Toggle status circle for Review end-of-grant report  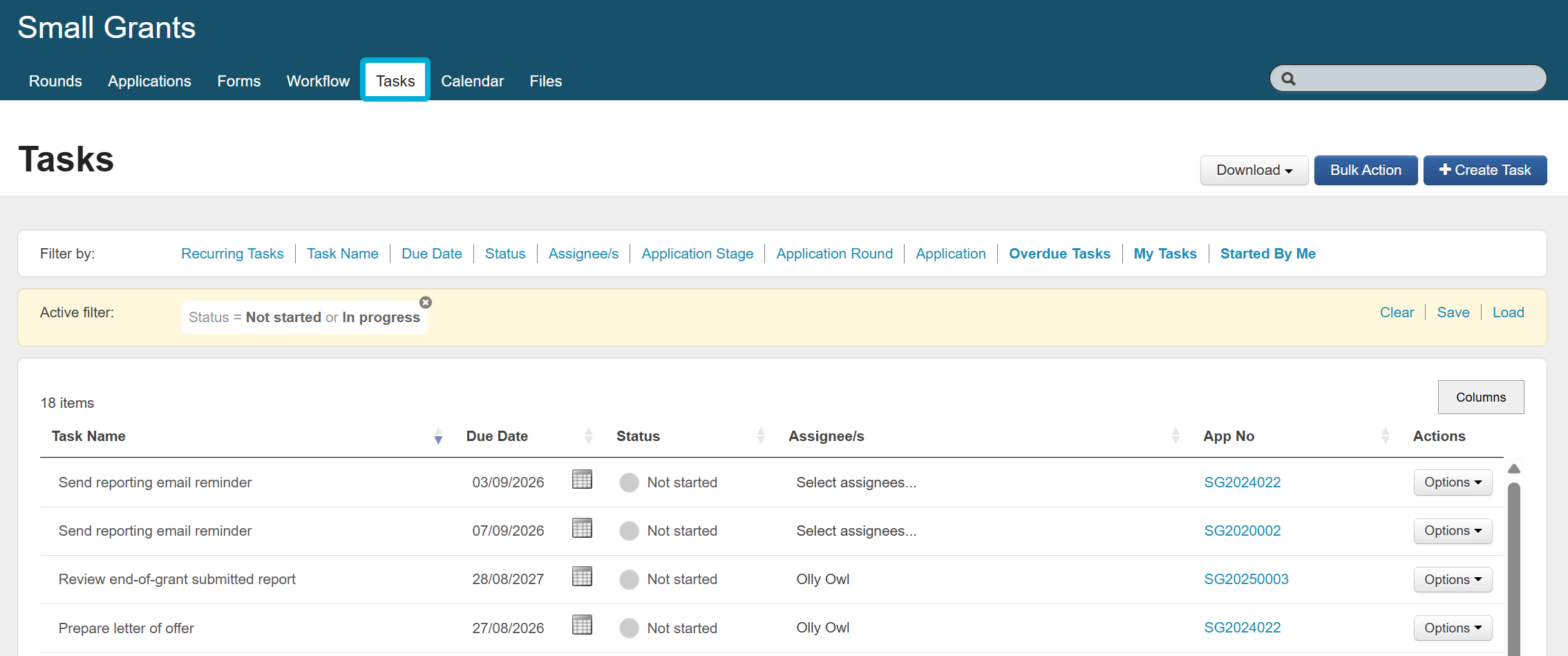(629, 579)
